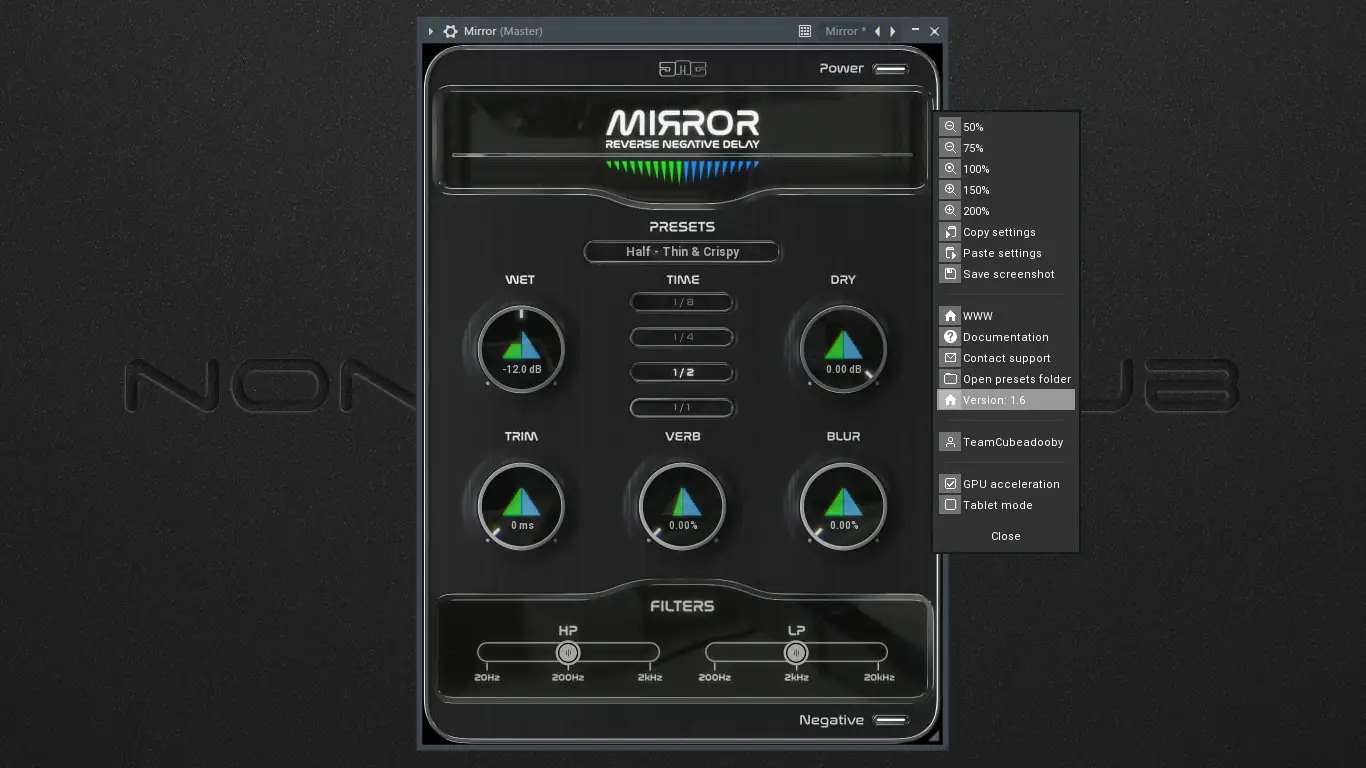Choose Copy settings from menu
The width and height of the screenshot is (1366, 768).
(1006, 232)
